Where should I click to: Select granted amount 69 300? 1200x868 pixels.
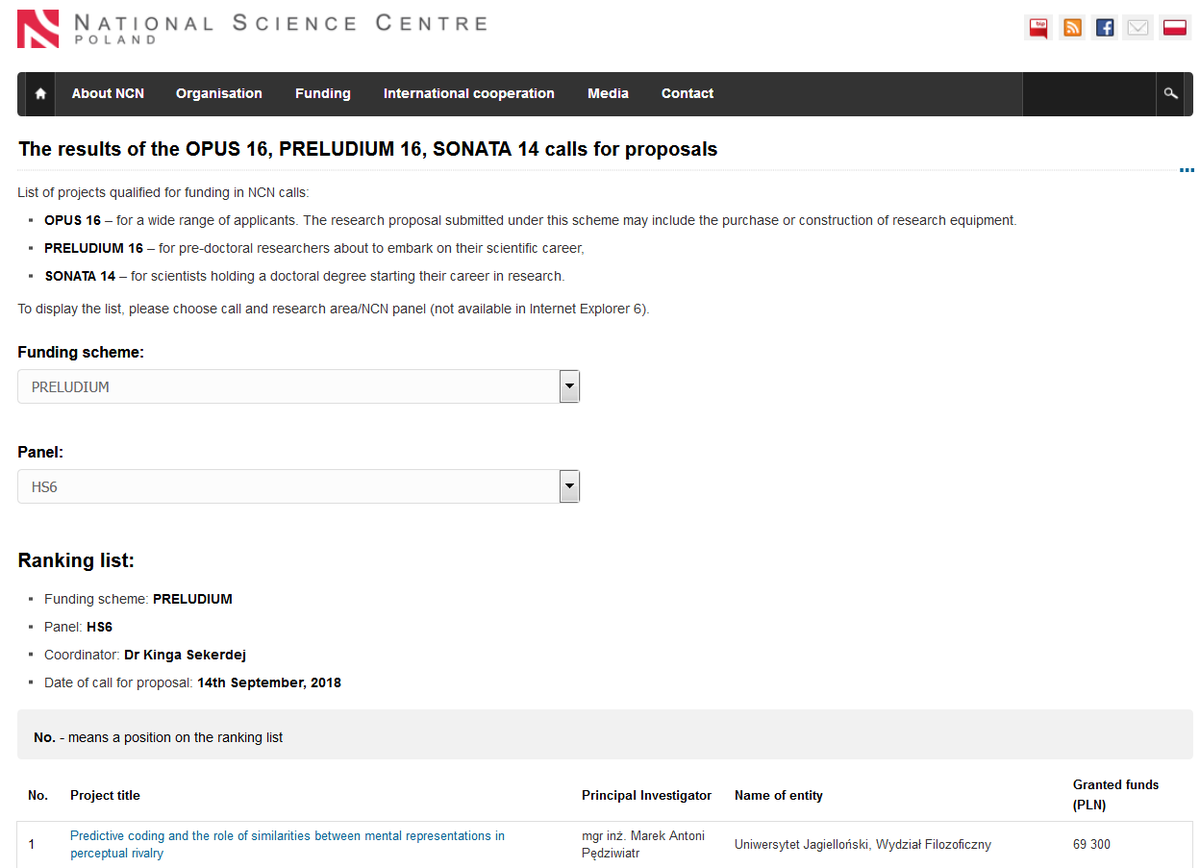(x=1091, y=845)
